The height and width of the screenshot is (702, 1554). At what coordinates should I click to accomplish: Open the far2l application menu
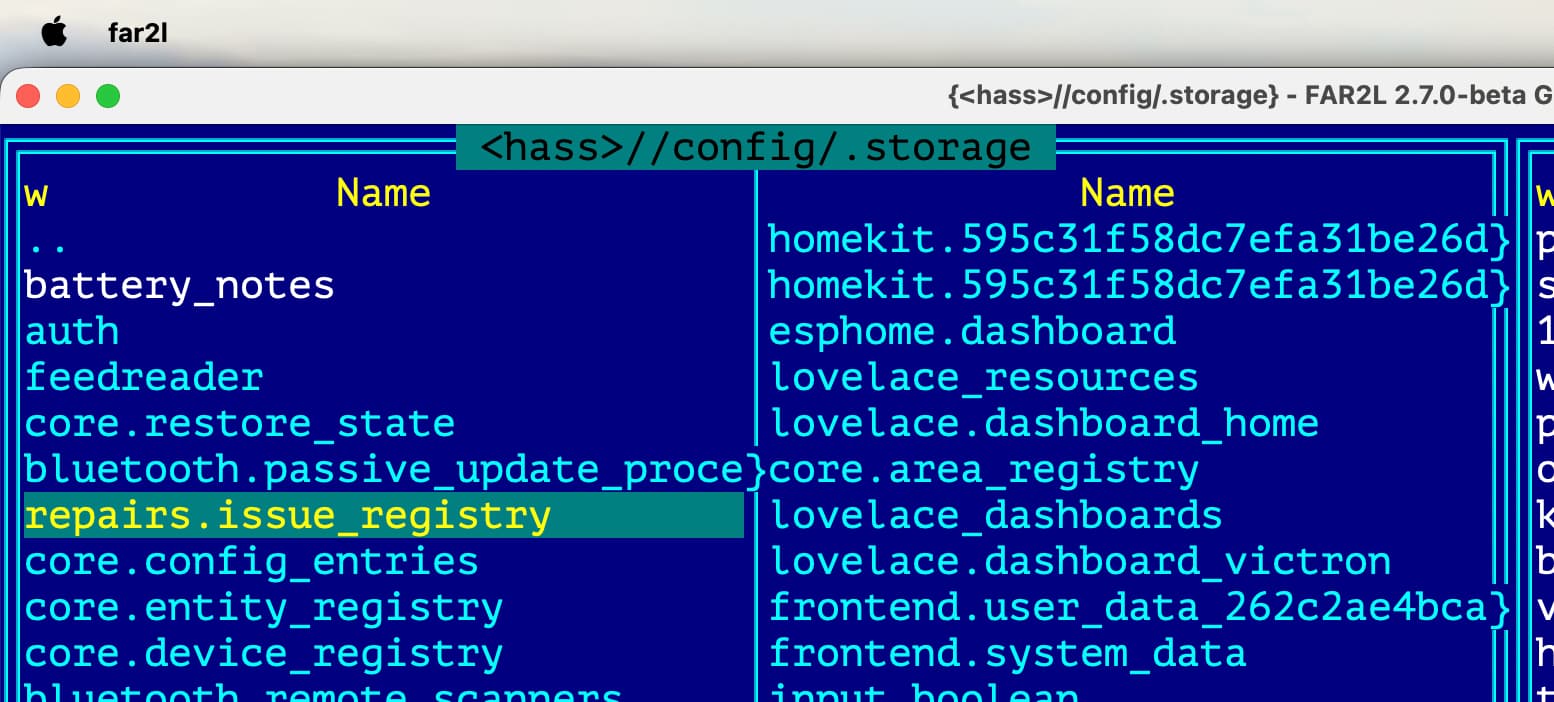pyautogui.click(x=137, y=34)
